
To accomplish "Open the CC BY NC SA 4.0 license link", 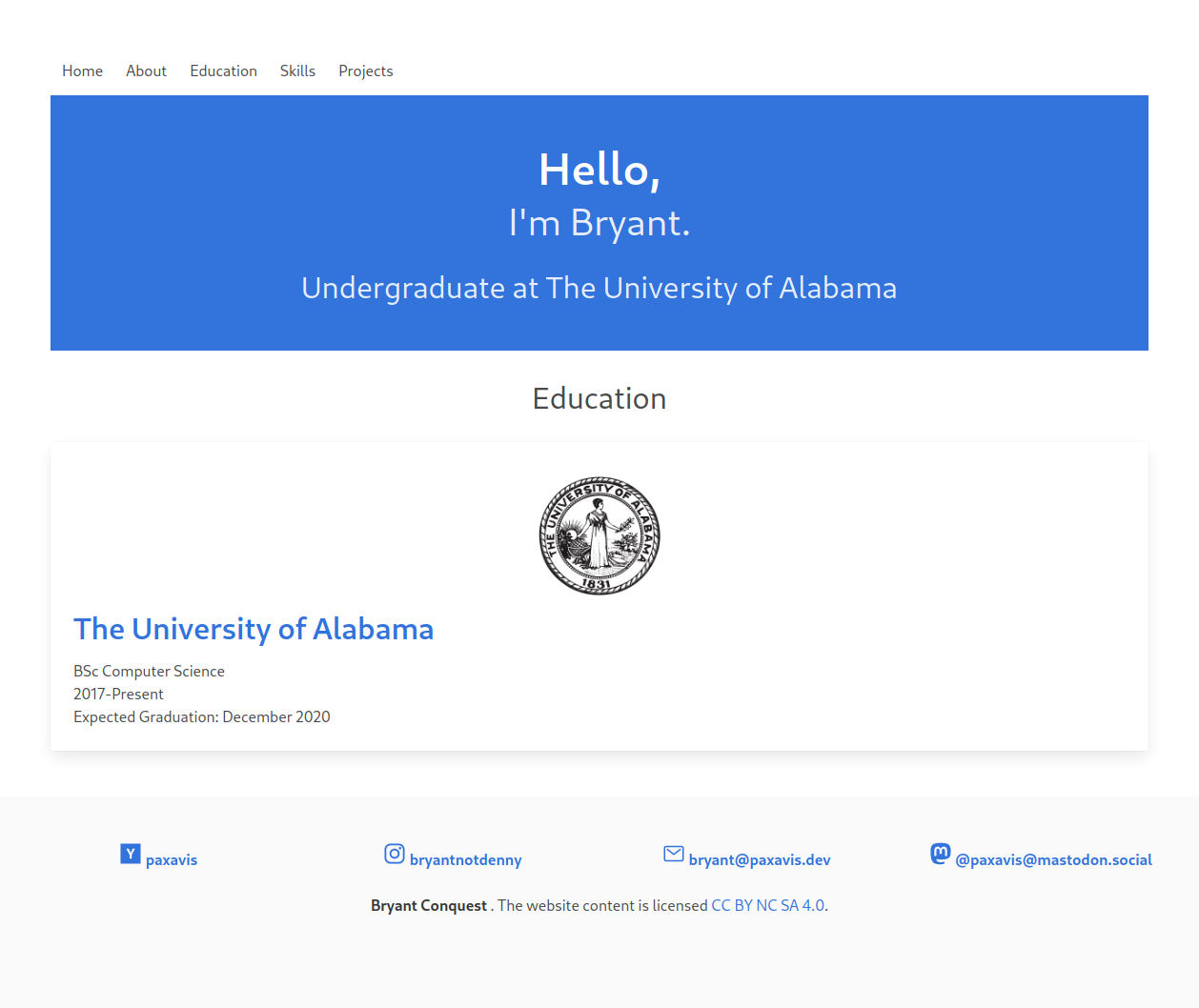I will pyautogui.click(x=768, y=905).
